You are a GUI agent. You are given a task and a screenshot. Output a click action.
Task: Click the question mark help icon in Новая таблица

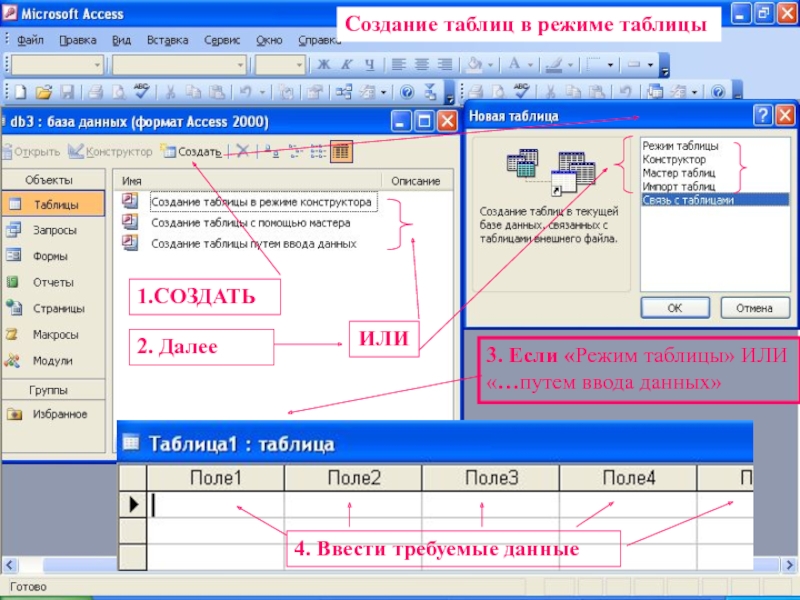(762, 115)
